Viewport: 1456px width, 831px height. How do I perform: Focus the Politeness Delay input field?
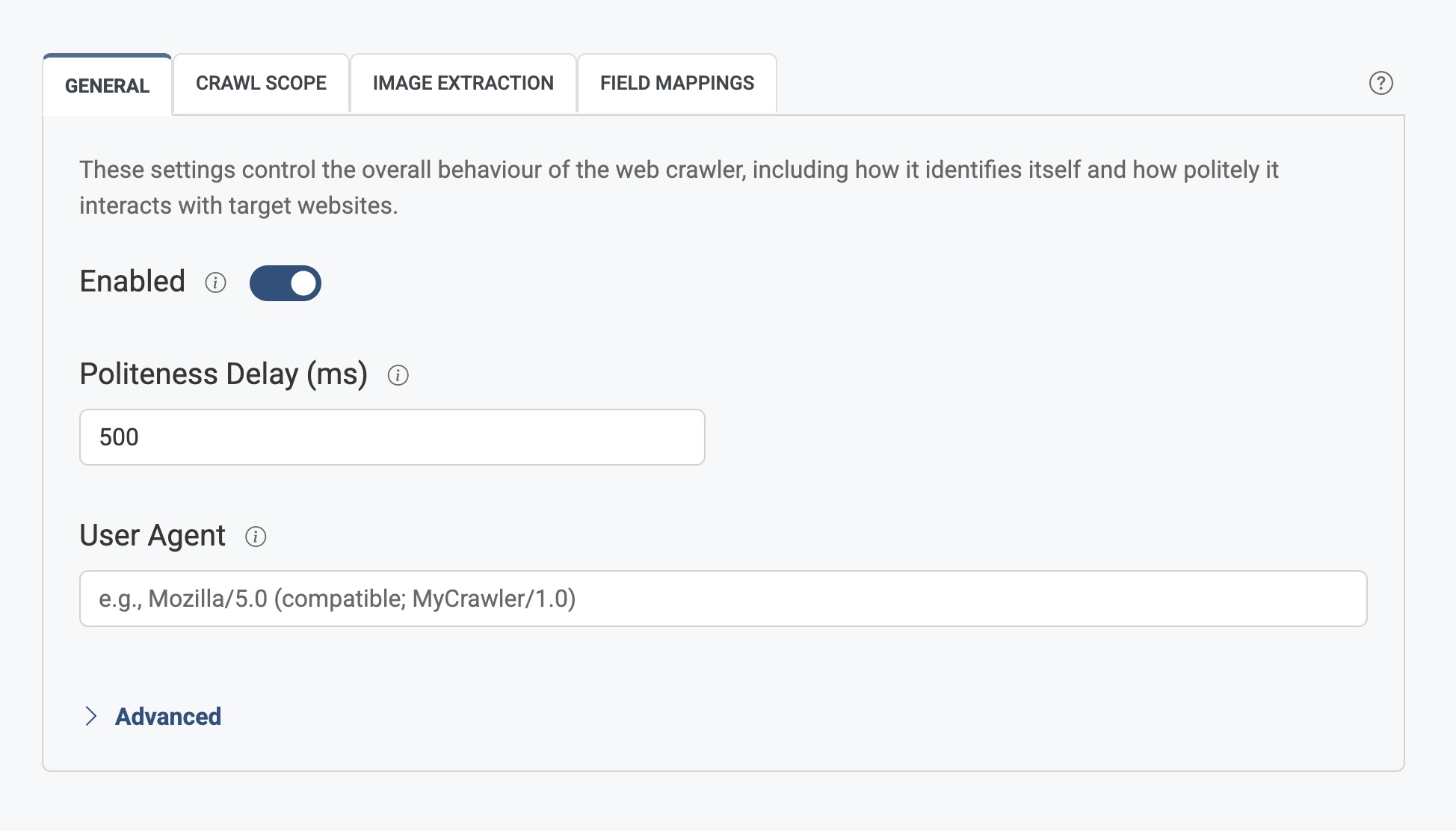tap(392, 437)
